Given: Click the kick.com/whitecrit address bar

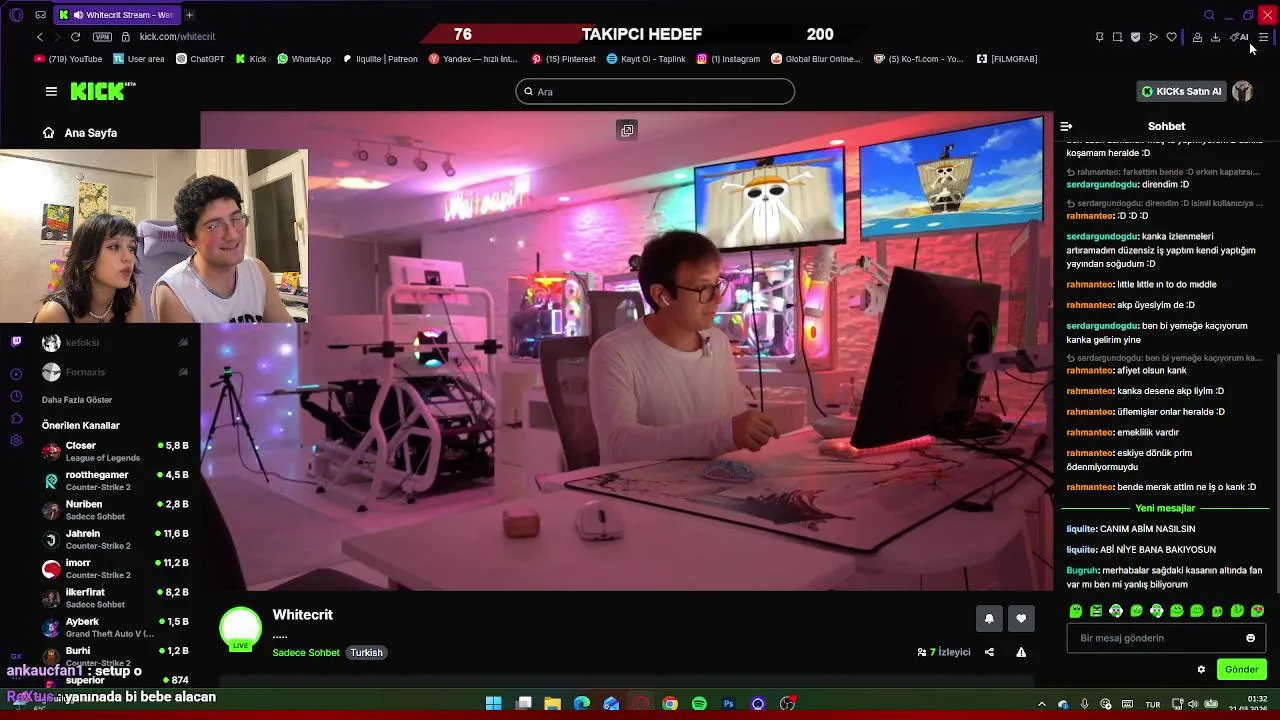Looking at the screenshot, I should point(177,36).
